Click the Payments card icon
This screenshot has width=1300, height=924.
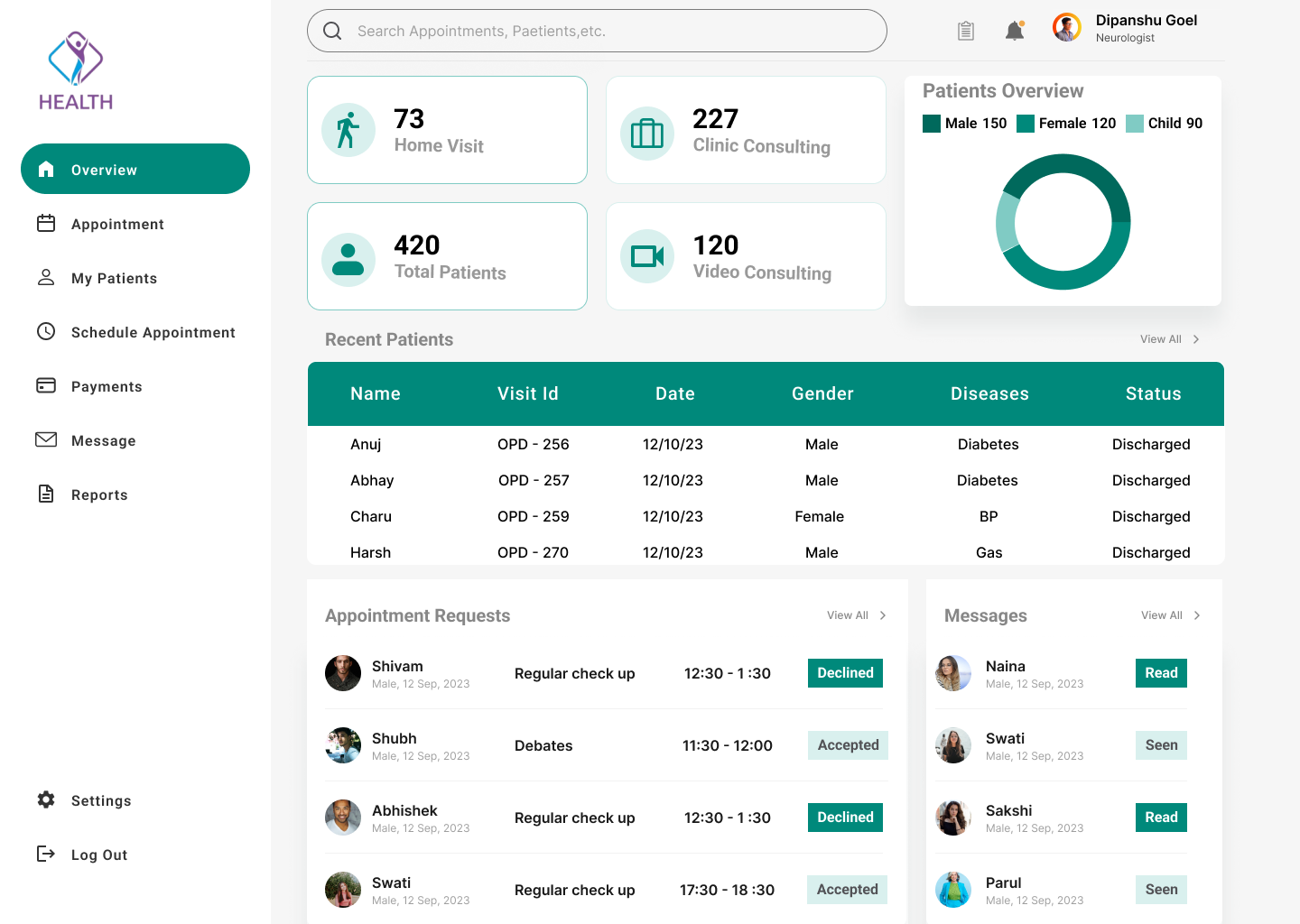47,385
